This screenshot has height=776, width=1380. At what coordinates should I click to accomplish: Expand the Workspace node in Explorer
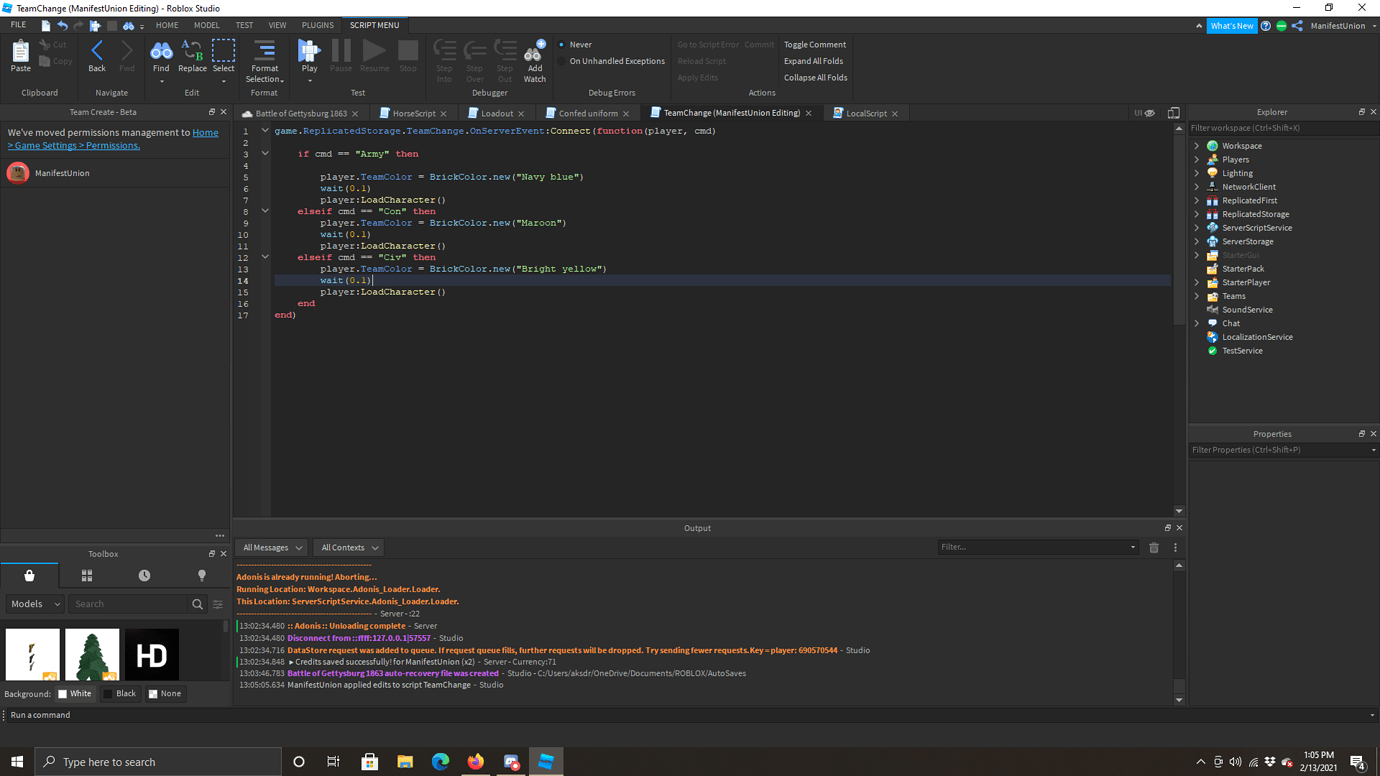[x=1197, y=146]
